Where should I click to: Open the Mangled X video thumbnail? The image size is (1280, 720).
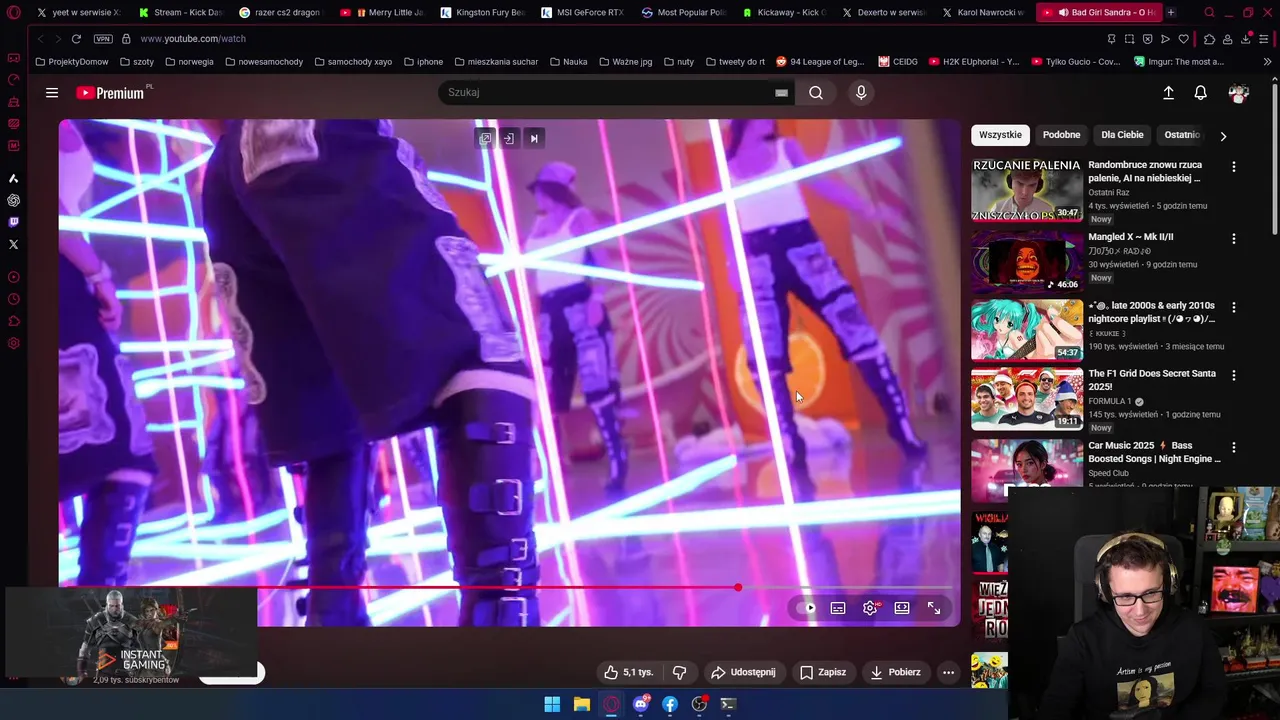(x=1027, y=262)
